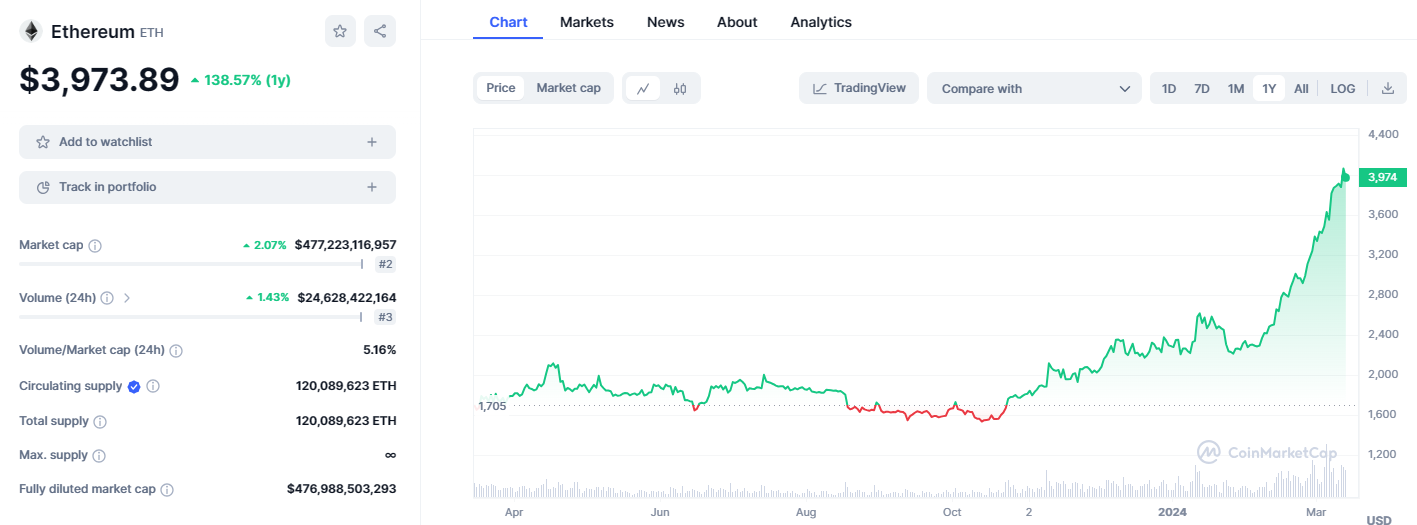Click the 2024 axis label
Screen dimensions: 1417x525
click(1172, 512)
